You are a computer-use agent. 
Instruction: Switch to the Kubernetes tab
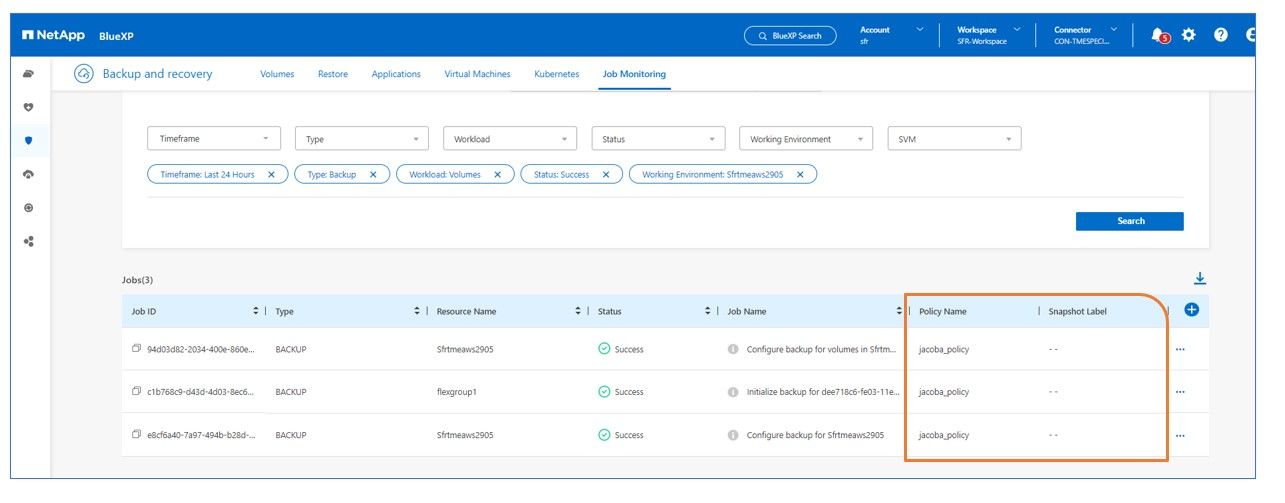[x=557, y=74]
